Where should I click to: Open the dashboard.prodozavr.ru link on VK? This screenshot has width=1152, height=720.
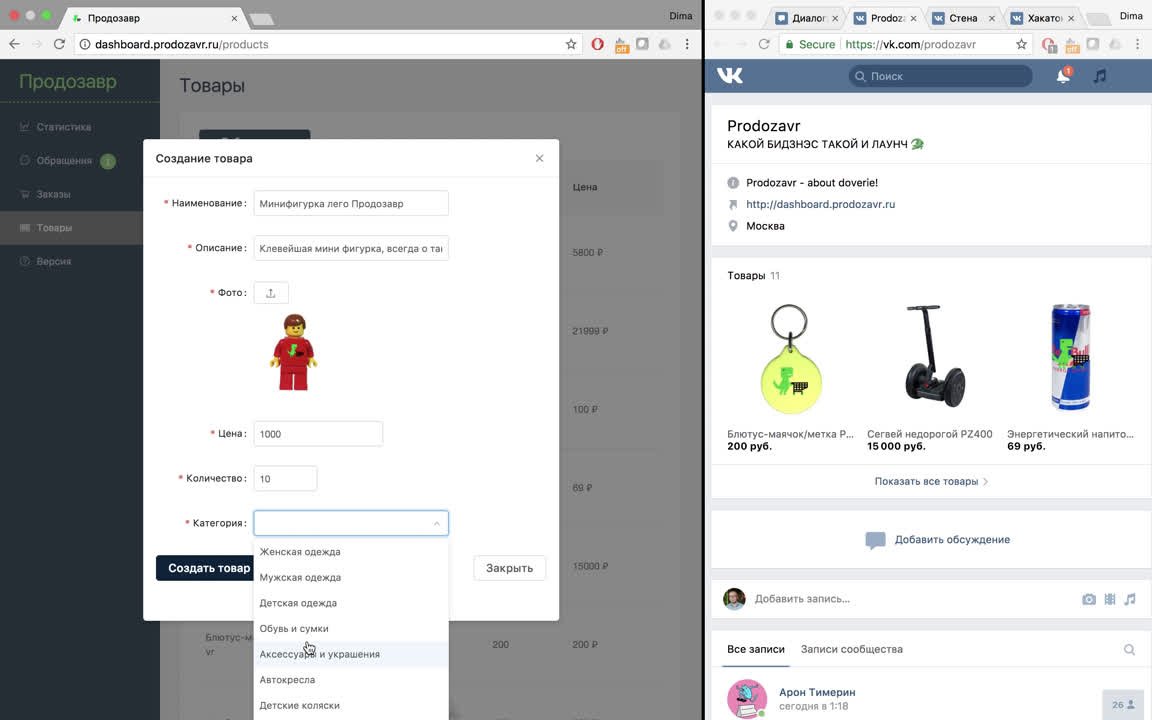tap(820, 204)
